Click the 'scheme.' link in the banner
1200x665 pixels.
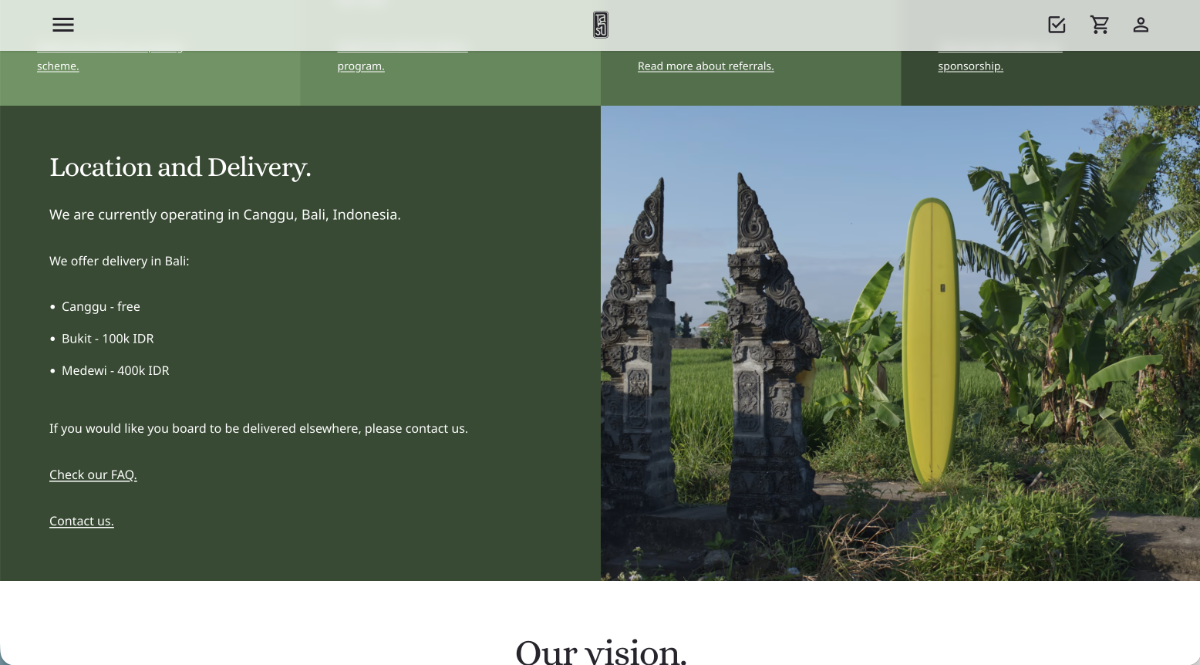pyautogui.click(x=58, y=66)
